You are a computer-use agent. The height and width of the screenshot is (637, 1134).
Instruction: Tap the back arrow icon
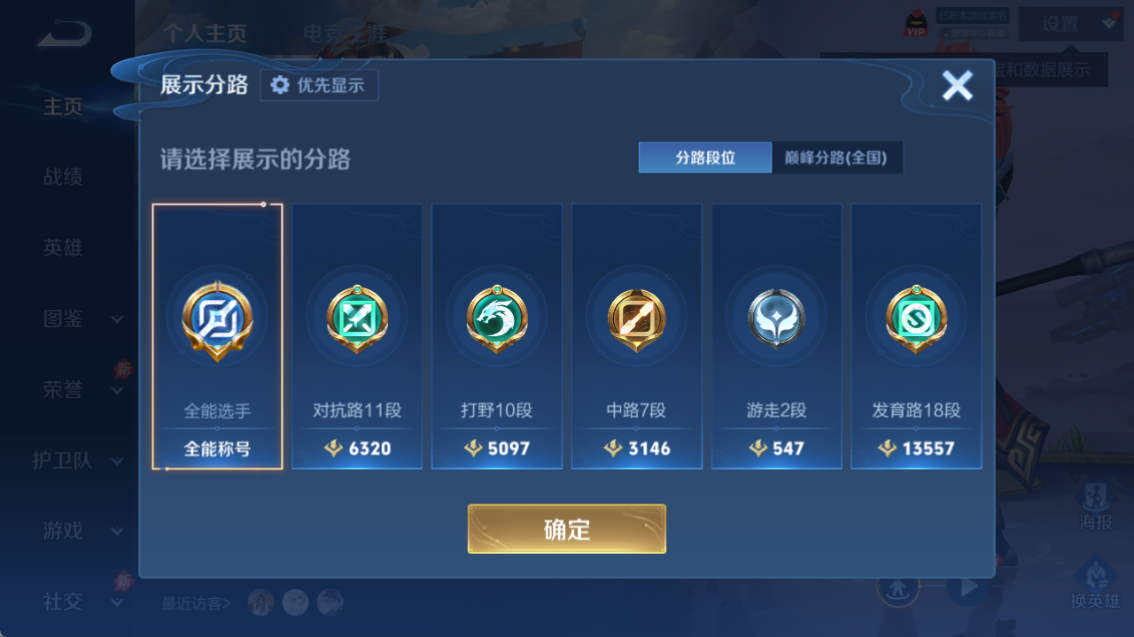(x=64, y=34)
